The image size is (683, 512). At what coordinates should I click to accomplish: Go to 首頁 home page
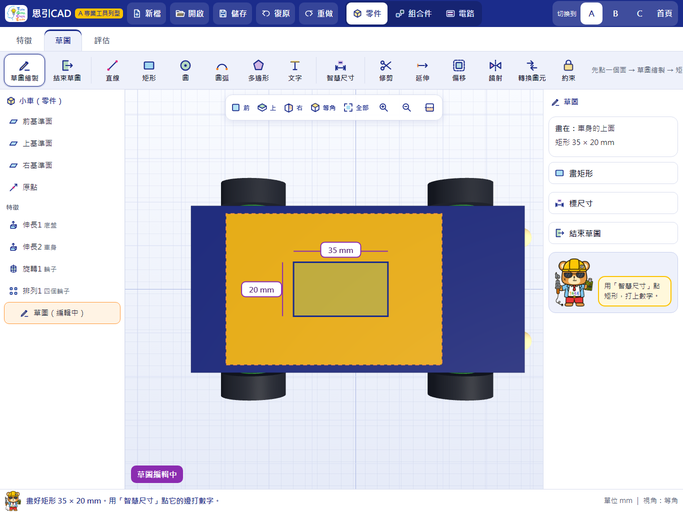pos(665,14)
